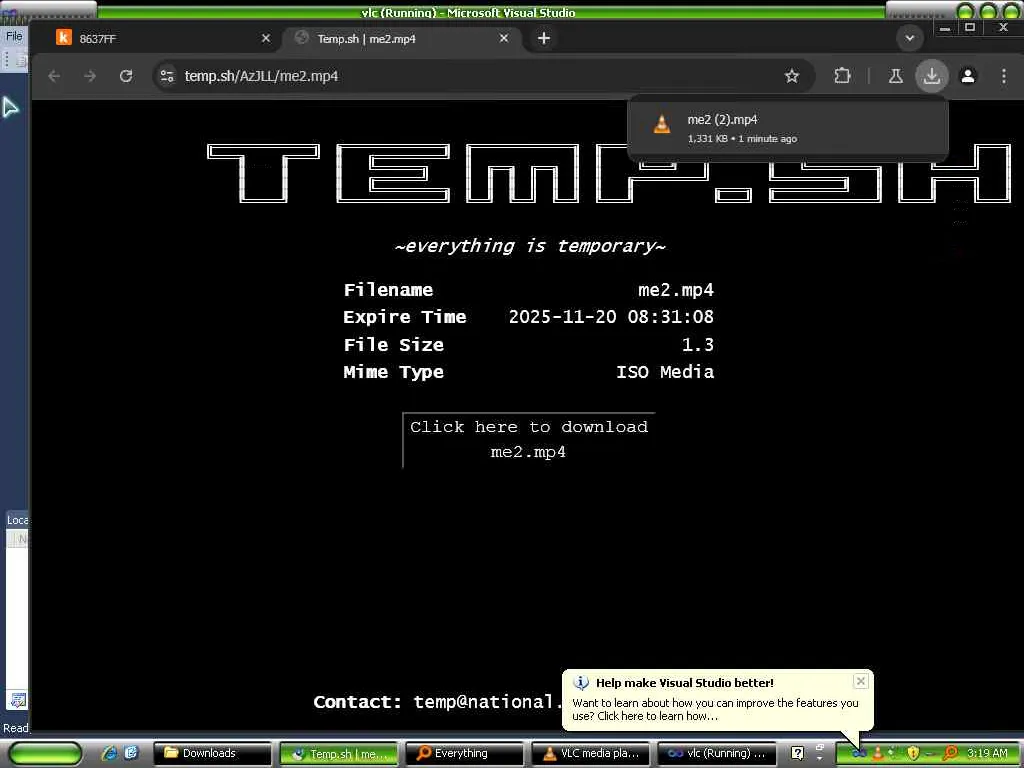Expand the tab search dropdown chevron
The height and width of the screenshot is (768, 1024).
909,39
